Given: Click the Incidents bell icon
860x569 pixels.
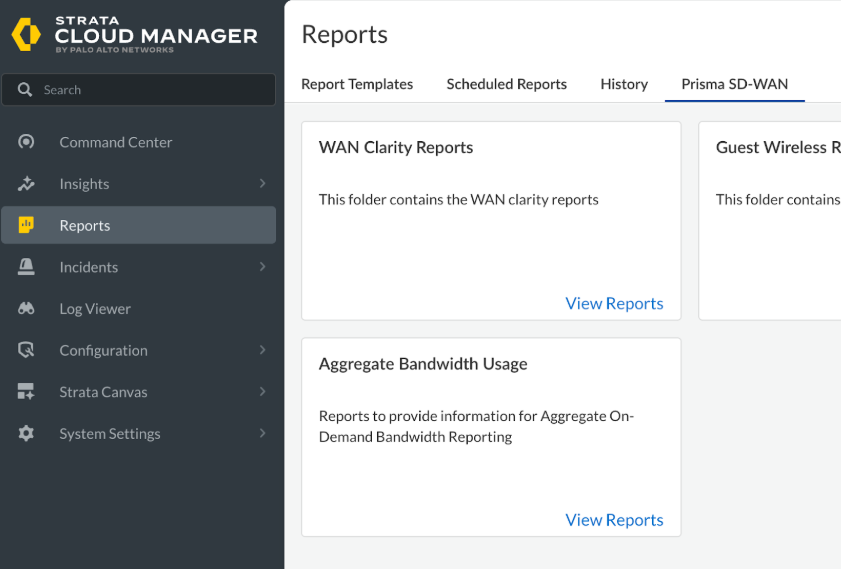Looking at the screenshot, I should (26, 267).
